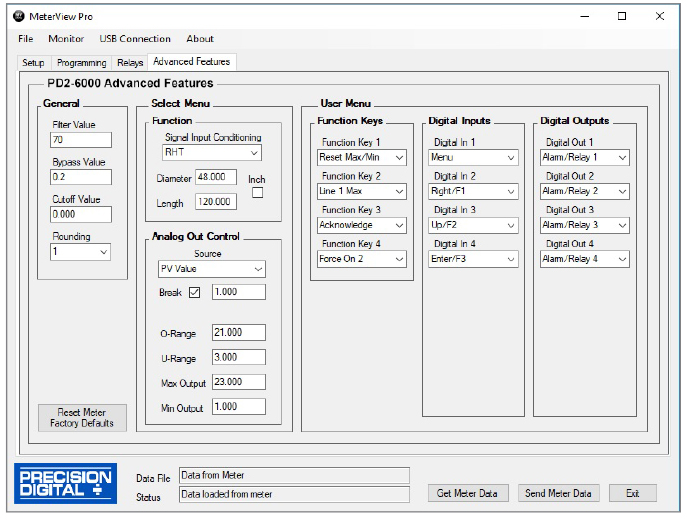Open the Digital In 4 dropdown
Viewport: 692px width, 524px height.
tap(473, 259)
